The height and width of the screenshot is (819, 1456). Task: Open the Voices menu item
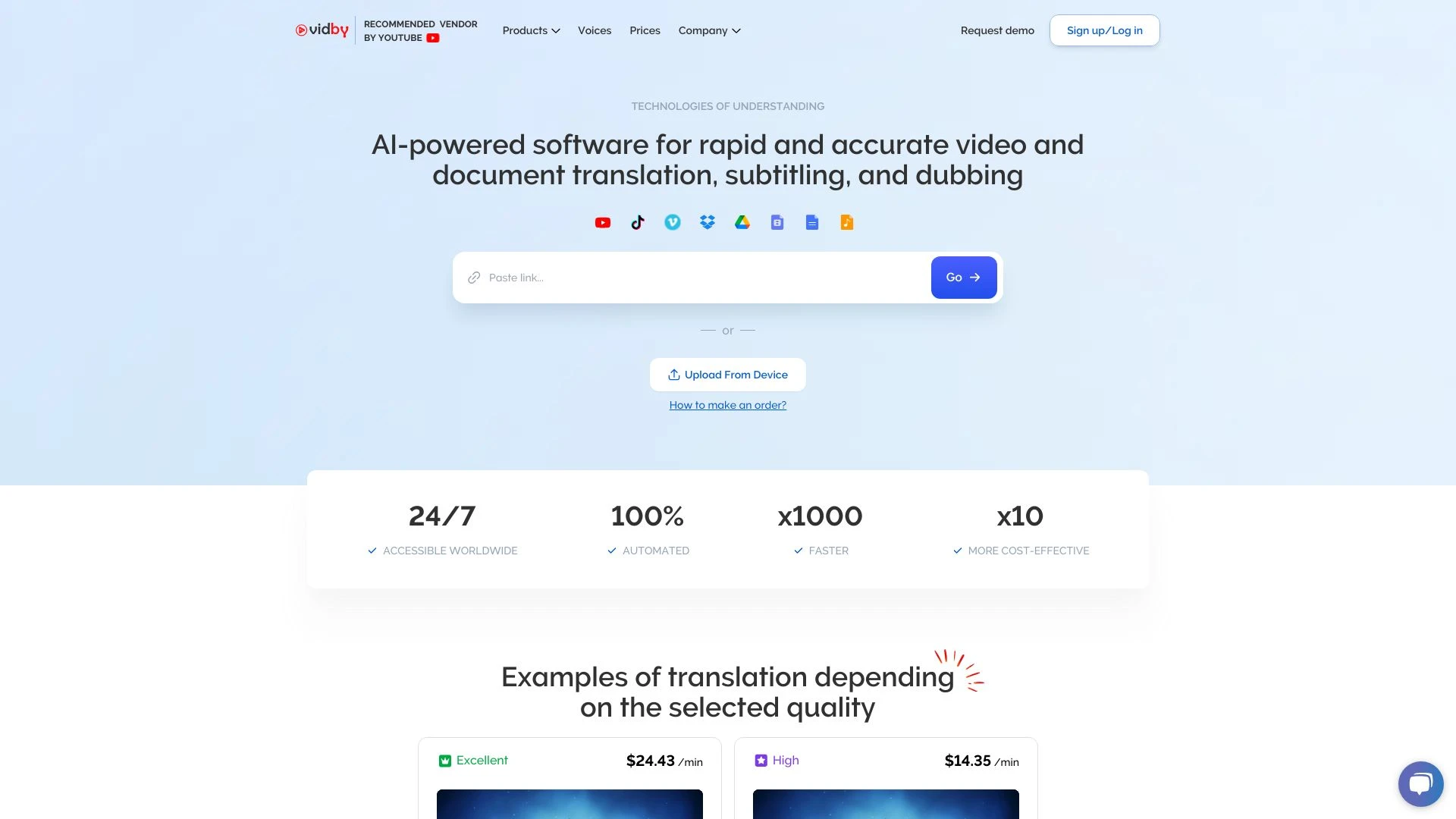coord(594,30)
